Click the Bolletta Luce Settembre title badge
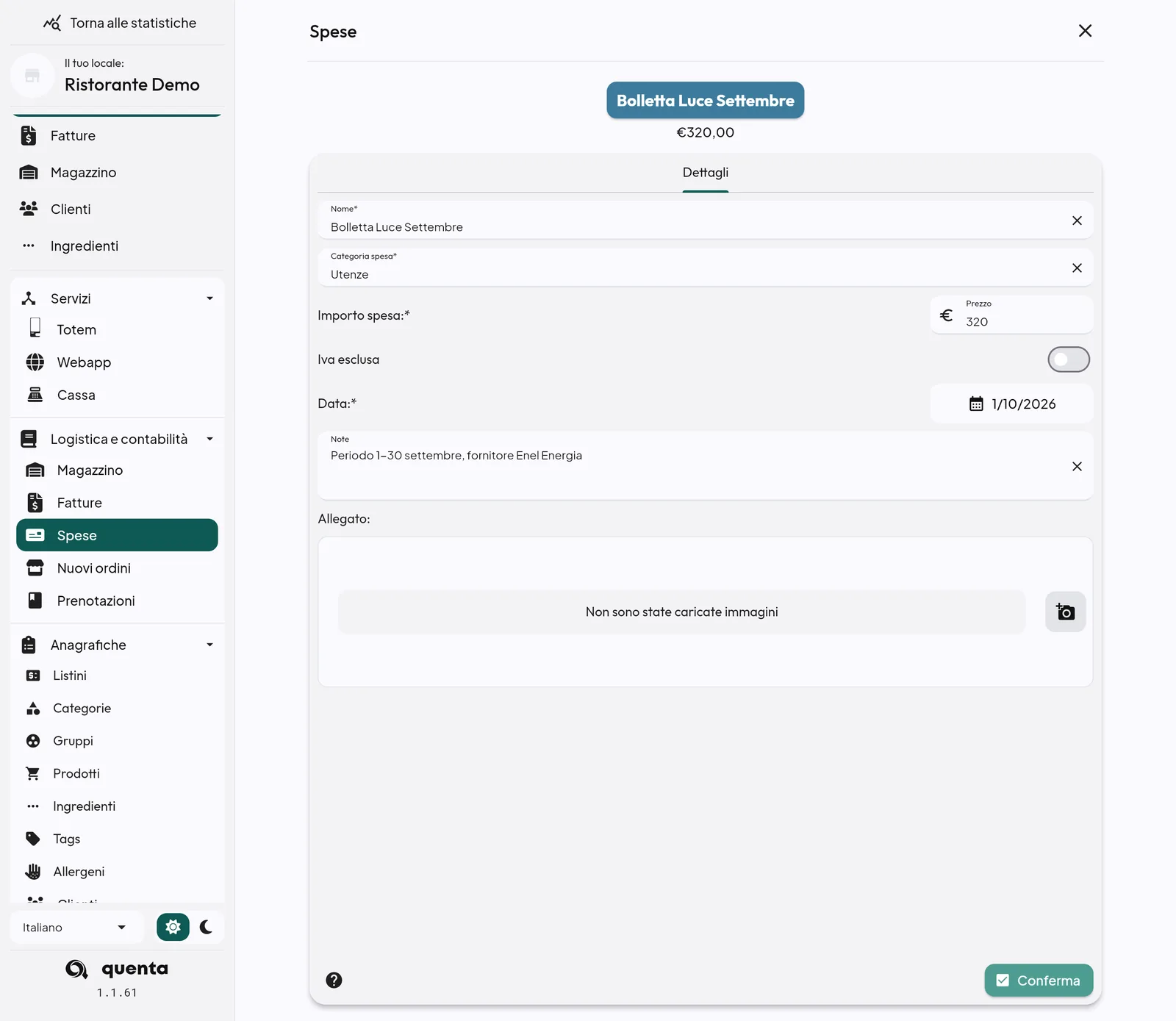The width and height of the screenshot is (1176, 1021). point(706,100)
